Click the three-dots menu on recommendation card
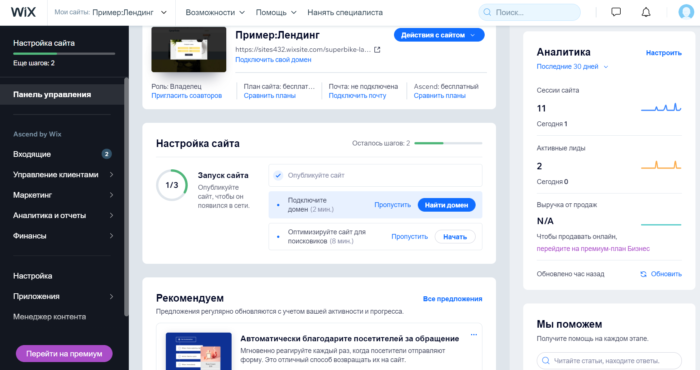This screenshot has width=700, height=370. point(474,334)
